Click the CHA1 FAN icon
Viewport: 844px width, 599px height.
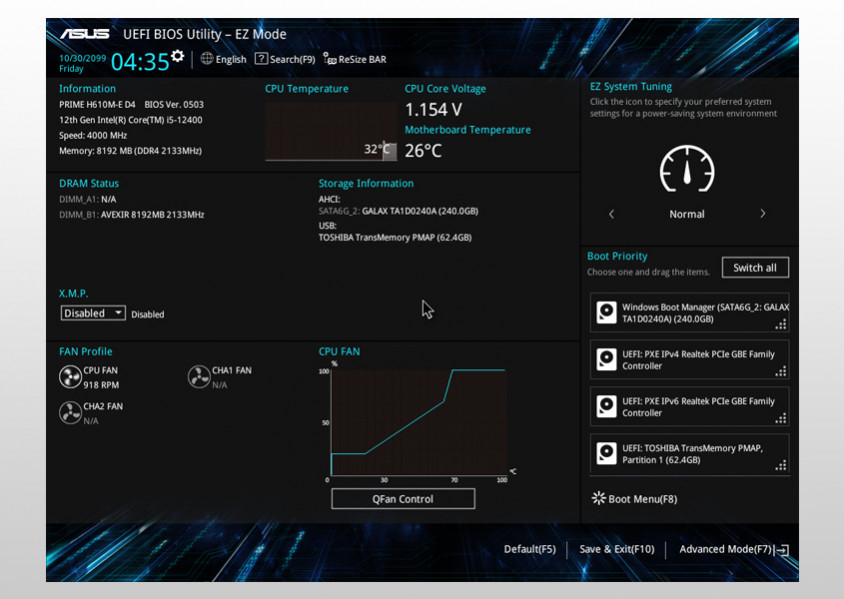[x=198, y=377]
